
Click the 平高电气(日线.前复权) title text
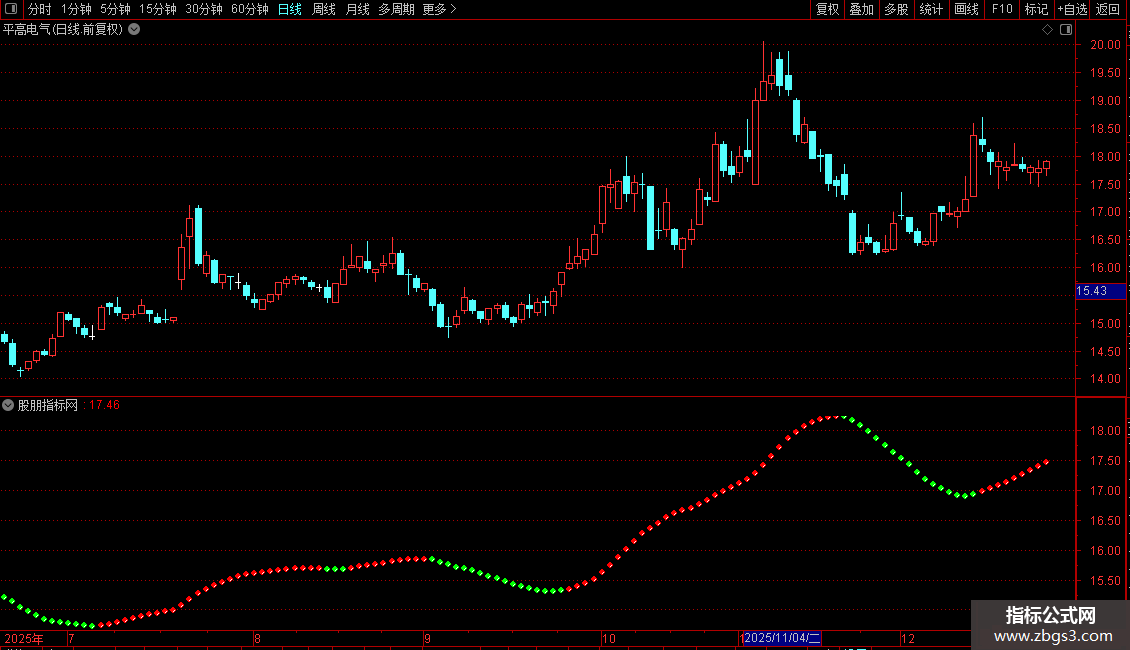63,30
